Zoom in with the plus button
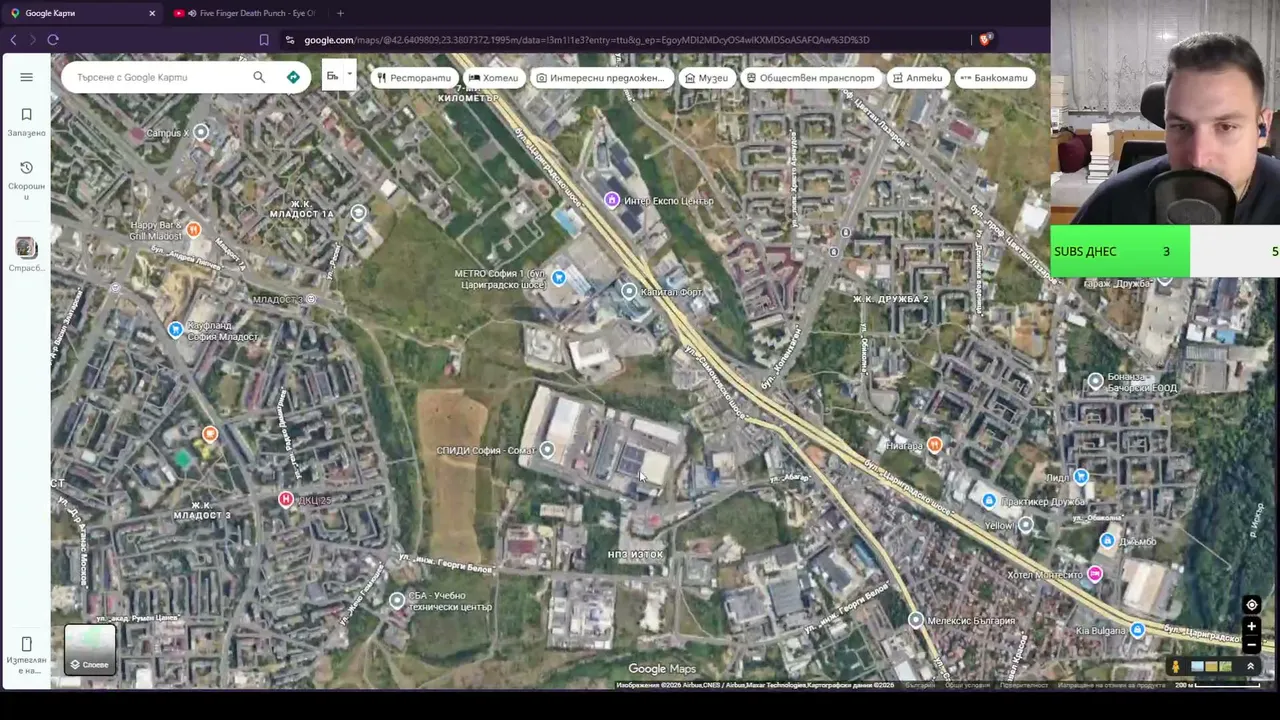 1251,627
